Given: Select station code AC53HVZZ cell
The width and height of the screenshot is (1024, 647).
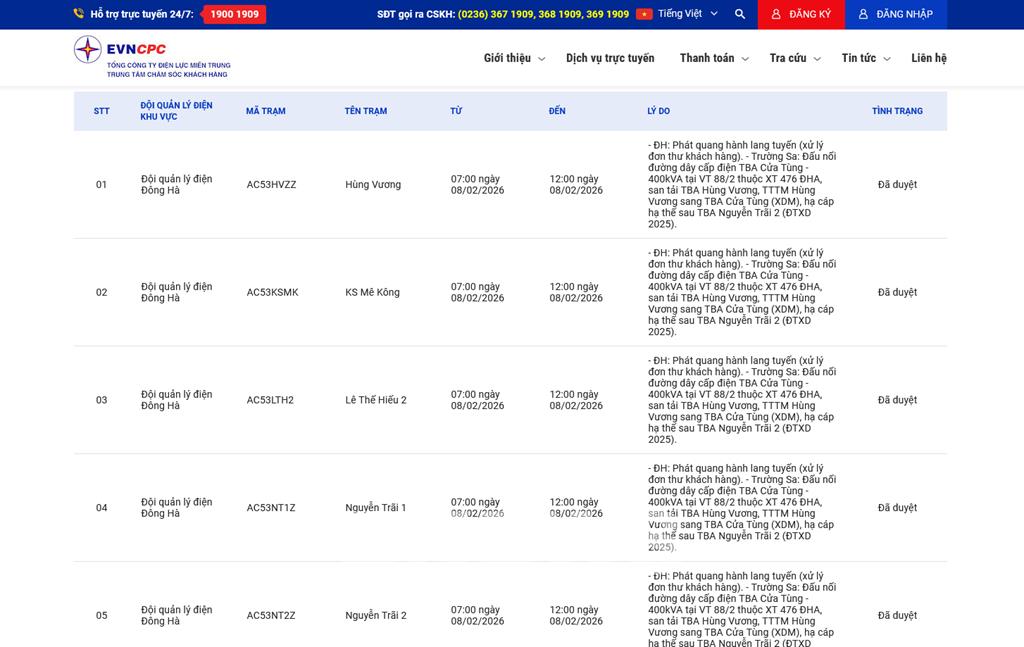Looking at the screenshot, I should pos(271,185).
